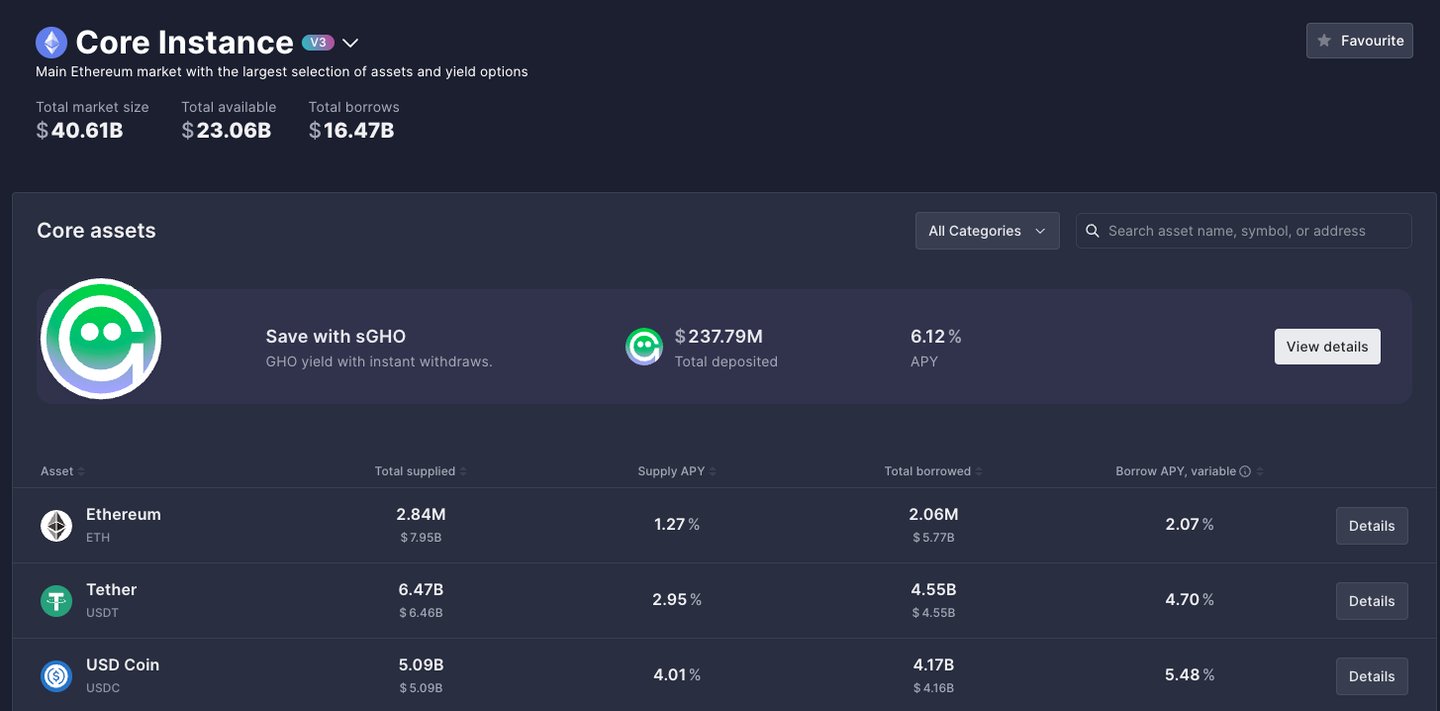Expand the Core Instance market chevron
The height and width of the screenshot is (711, 1440).
350,43
